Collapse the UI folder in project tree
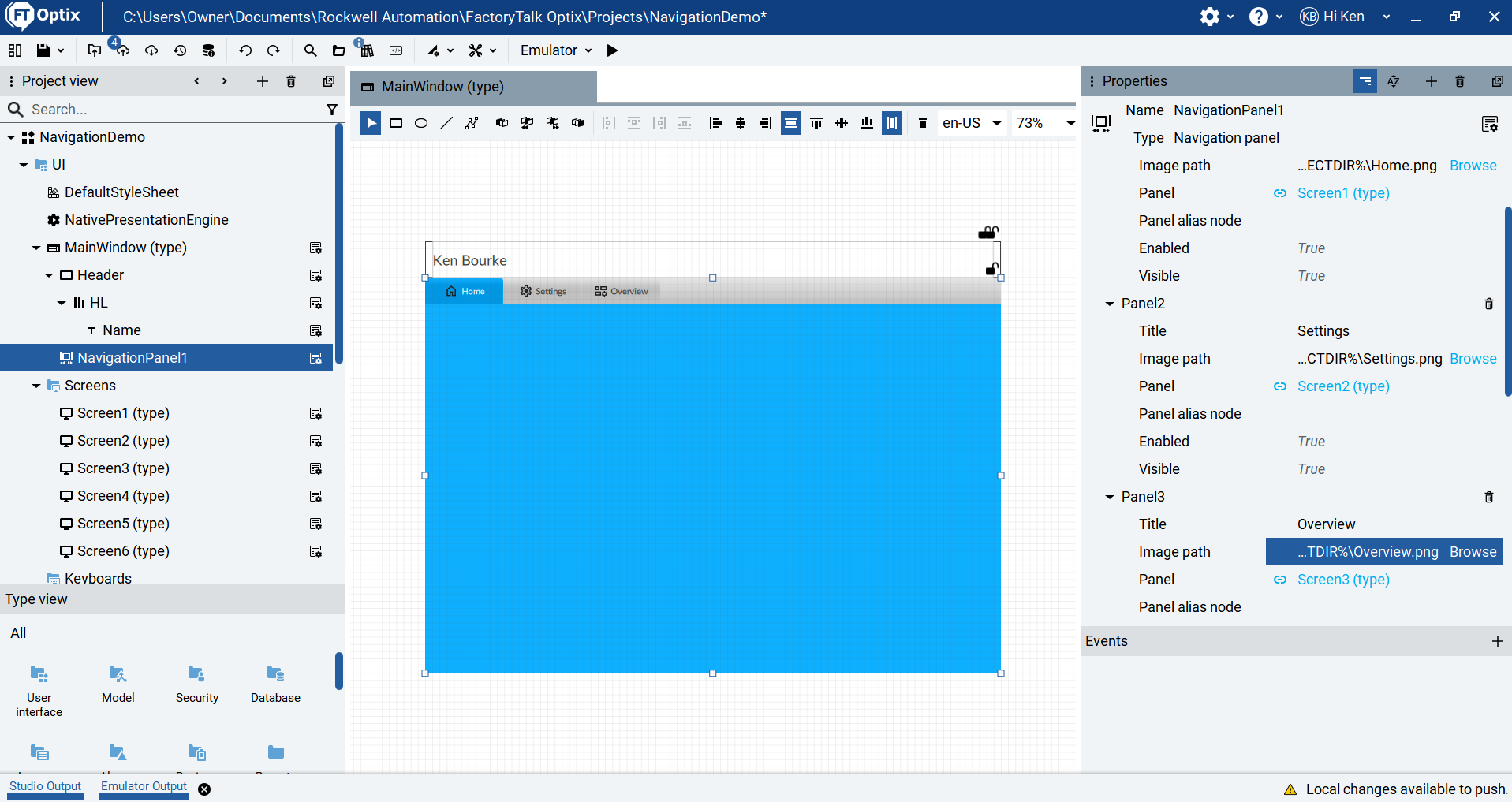The width and height of the screenshot is (1512, 802). point(24,165)
